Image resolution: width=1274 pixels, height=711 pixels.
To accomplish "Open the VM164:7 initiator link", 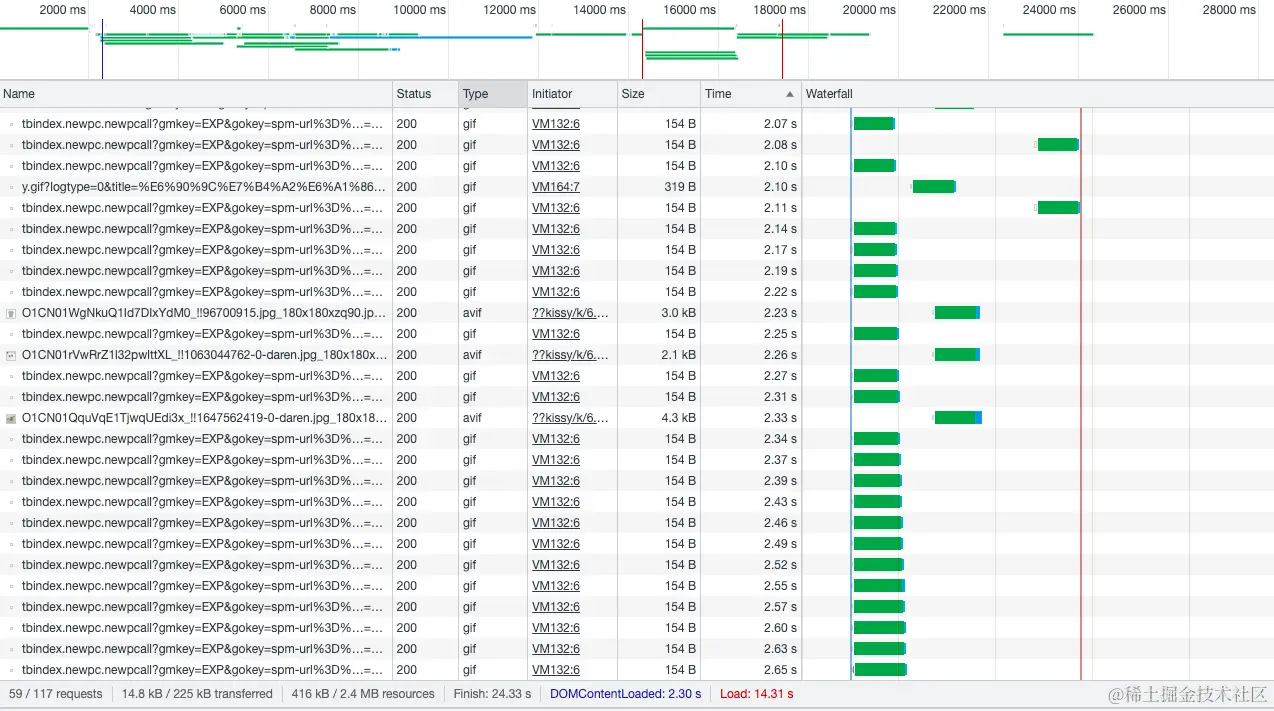I will click(556, 187).
